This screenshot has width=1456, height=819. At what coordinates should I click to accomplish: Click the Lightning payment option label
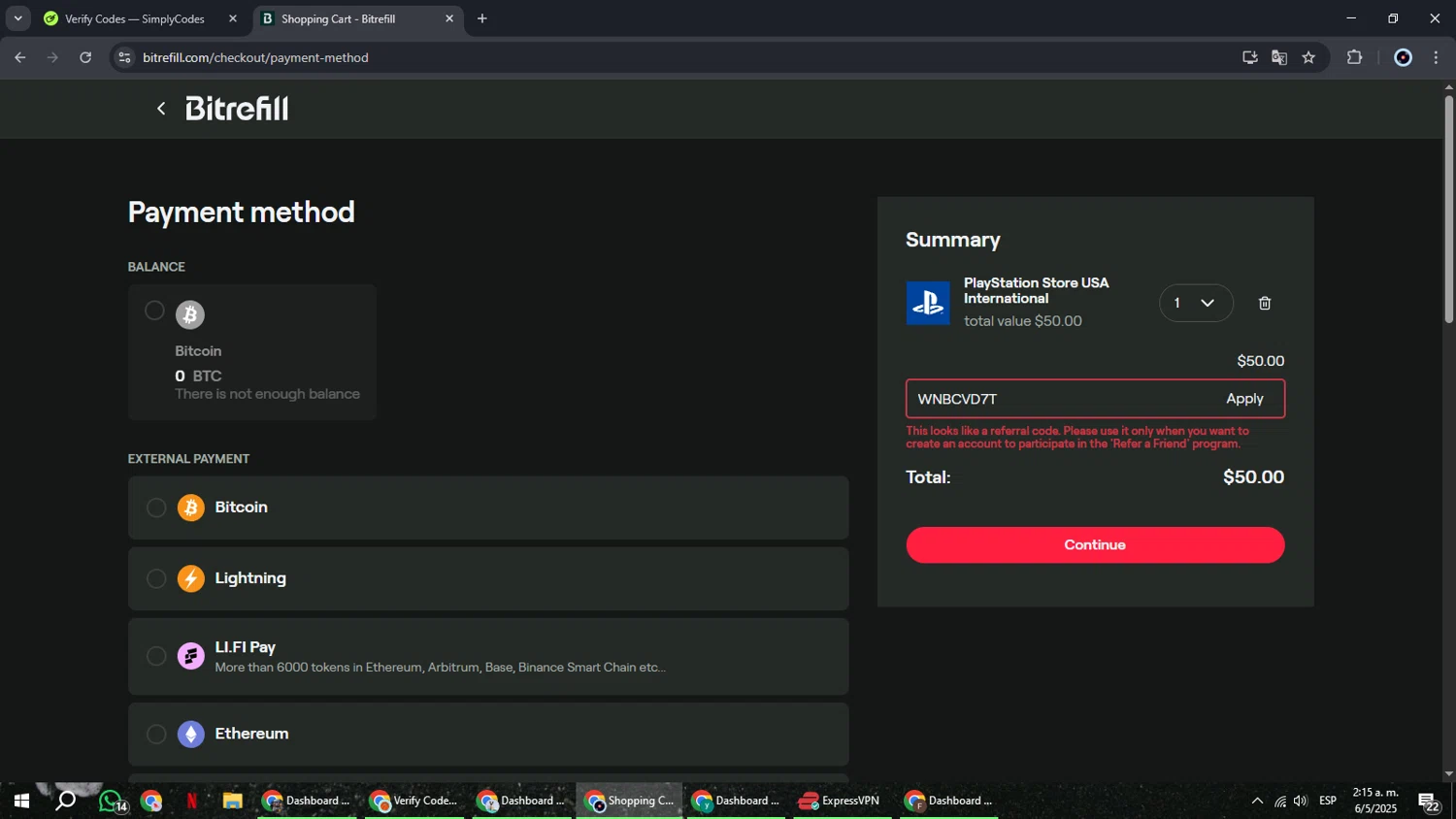[x=250, y=578]
